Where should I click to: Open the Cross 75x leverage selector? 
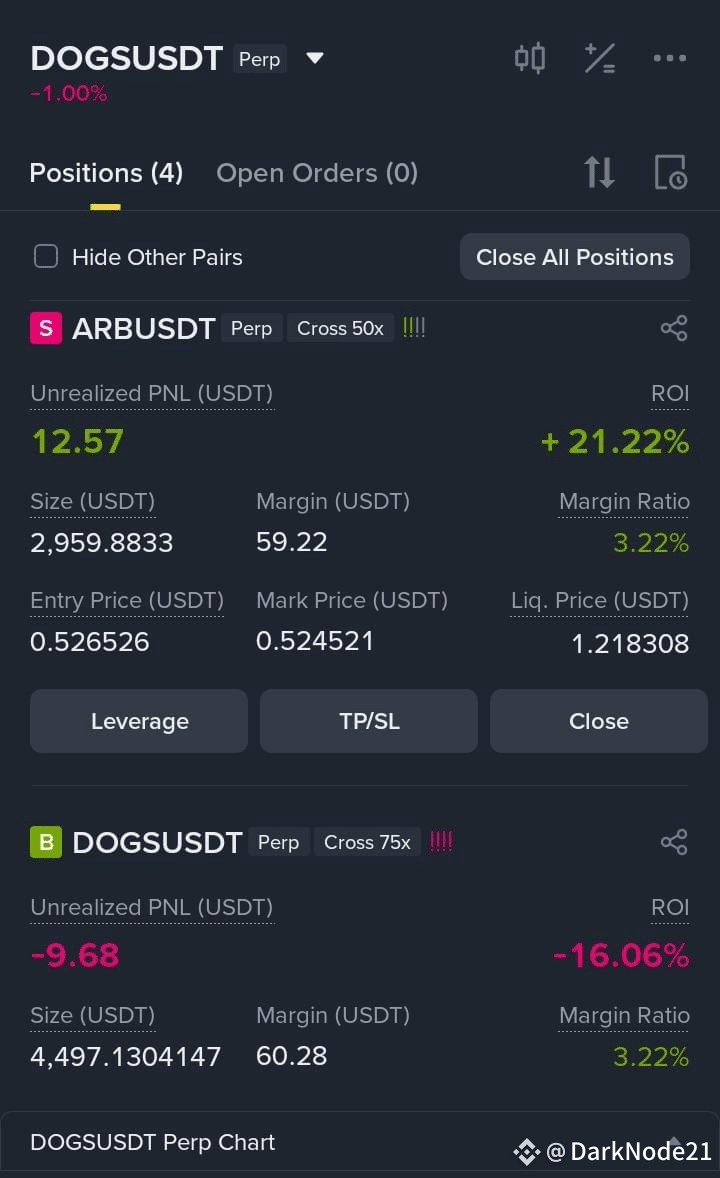coord(368,842)
